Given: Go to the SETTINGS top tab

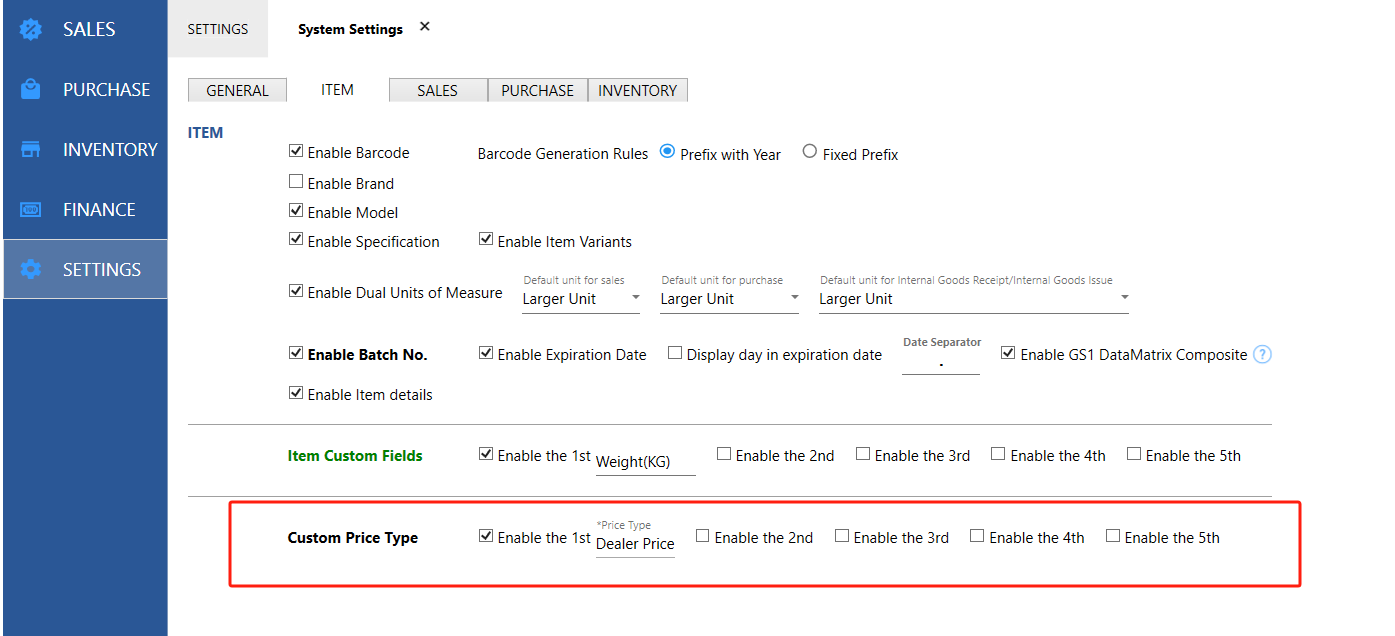Looking at the screenshot, I should tap(218, 29).
